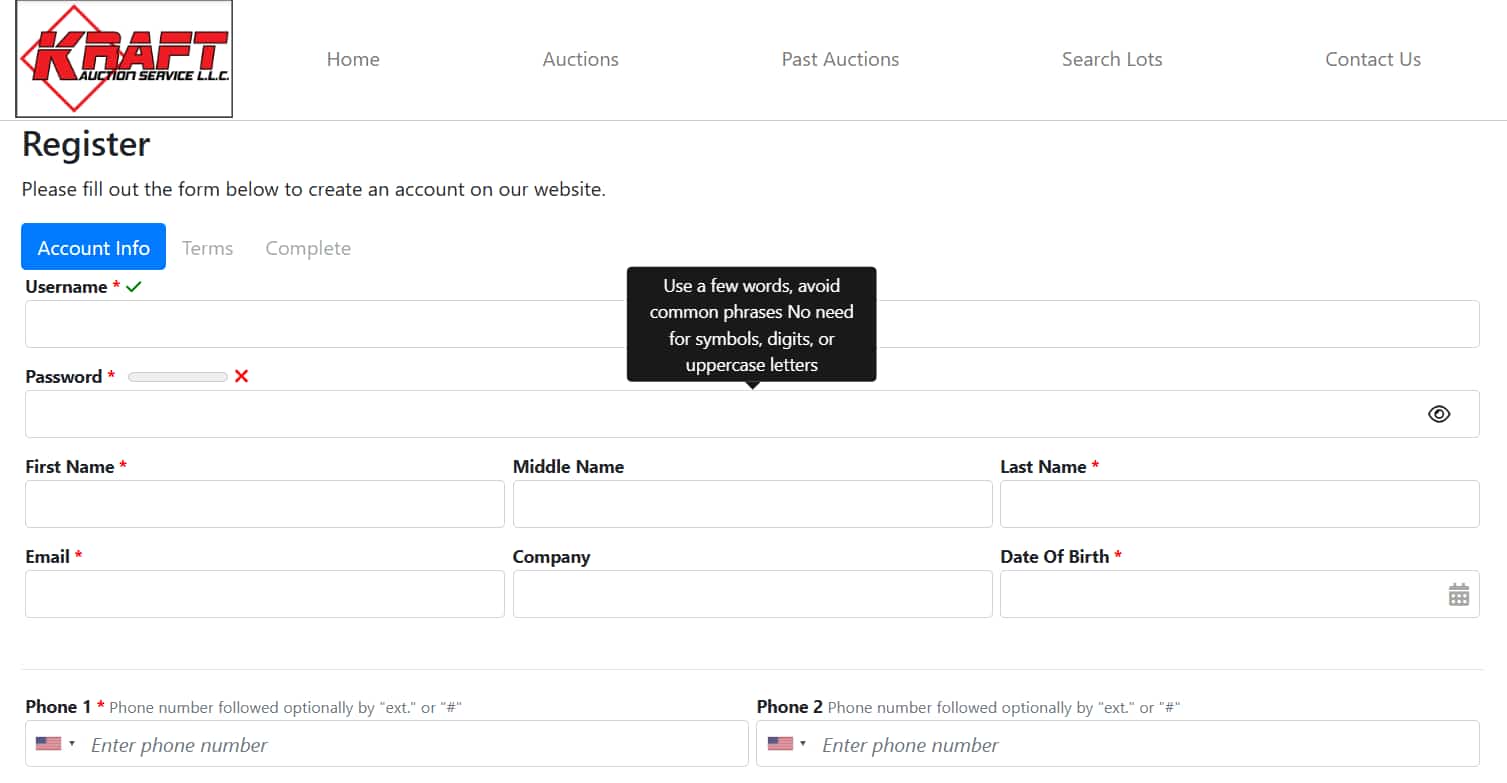Open the Contact Us page
This screenshot has height=783, width=1507.
(x=1372, y=59)
